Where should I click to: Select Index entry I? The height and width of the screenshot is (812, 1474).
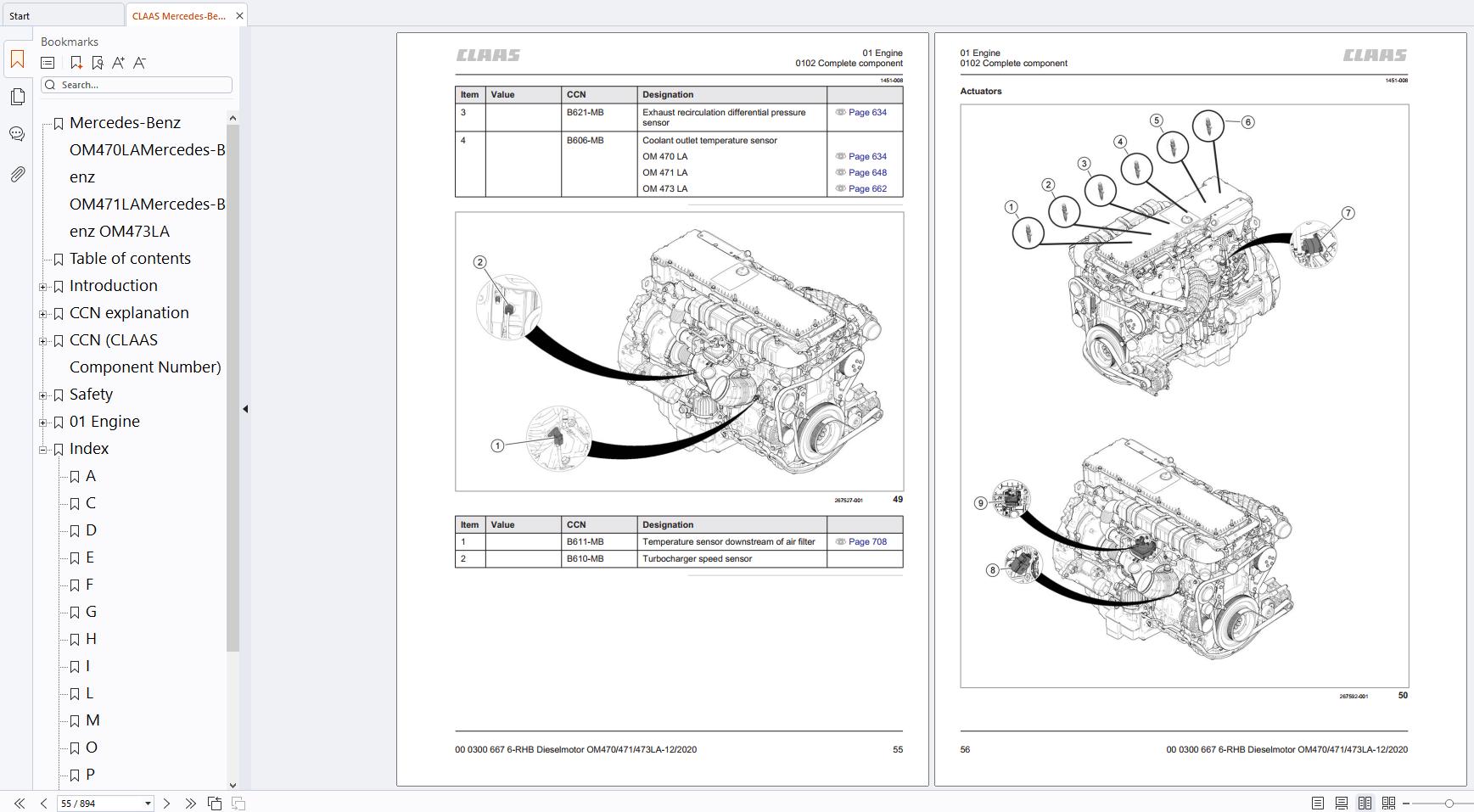click(x=87, y=666)
